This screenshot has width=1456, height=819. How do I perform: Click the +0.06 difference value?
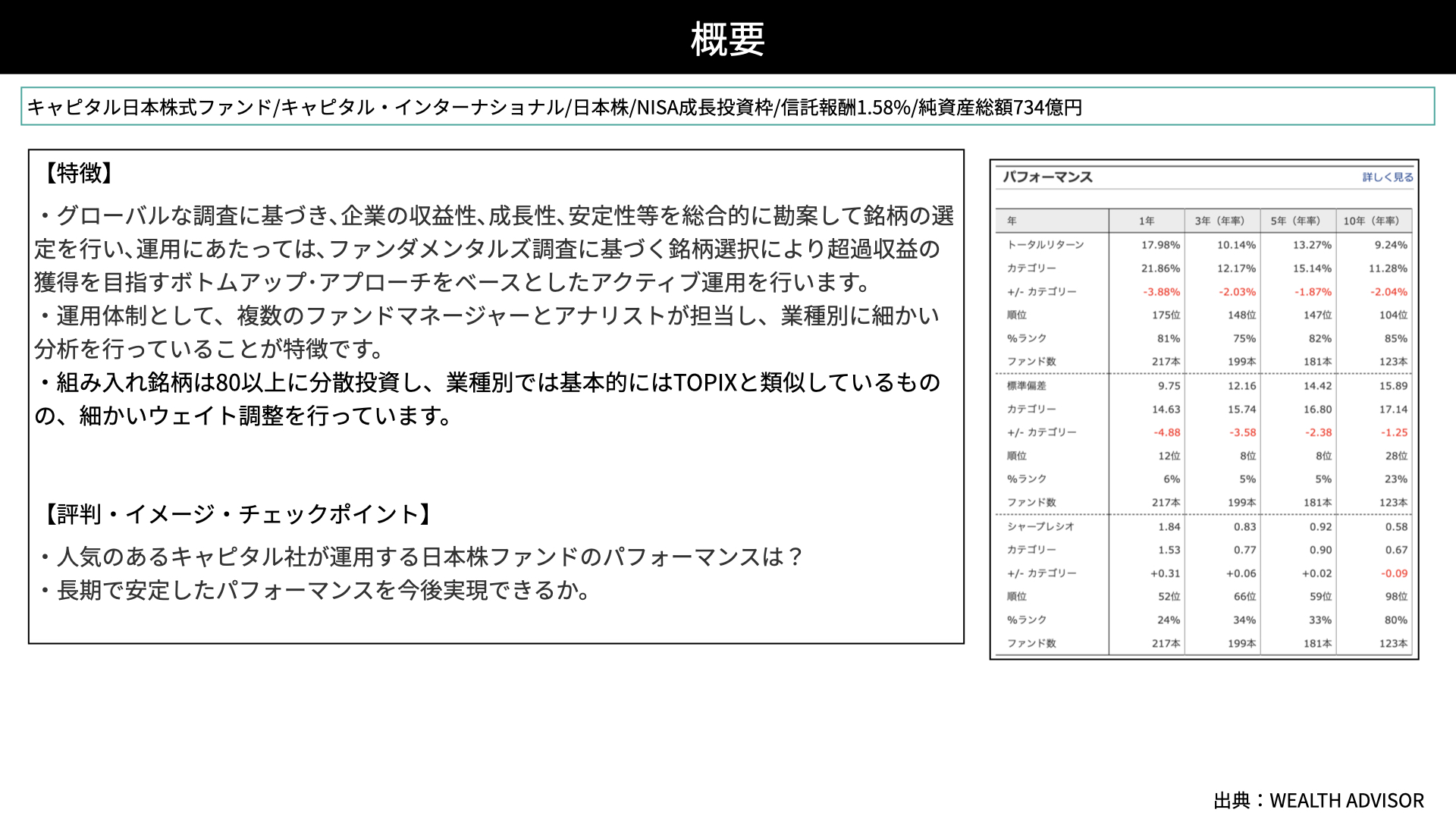pyautogui.click(x=1241, y=573)
